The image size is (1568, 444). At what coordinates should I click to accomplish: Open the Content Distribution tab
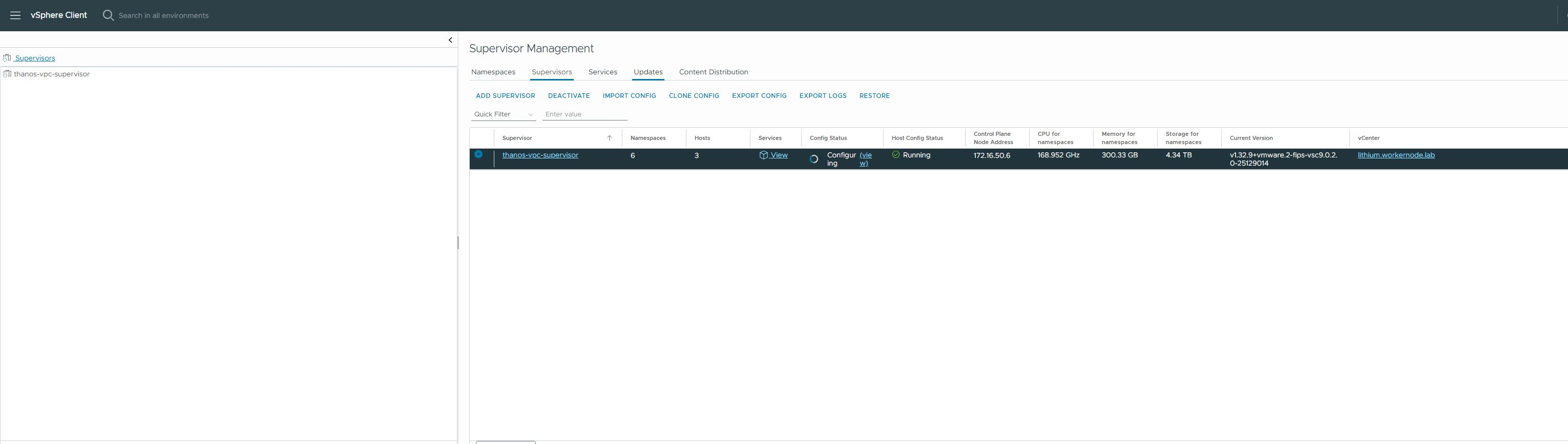click(714, 72)
